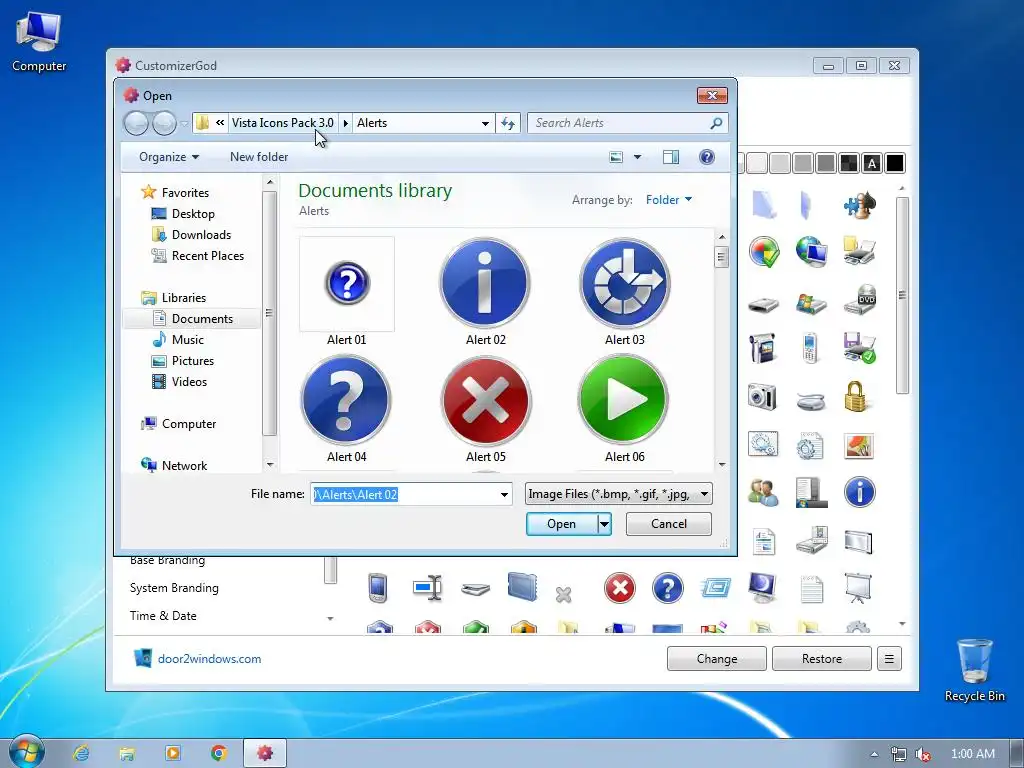Select System Branding in CustomizerGod list
Image resolution: width=1024 pixels, height=768 pixels.
[x=174, y=588]
